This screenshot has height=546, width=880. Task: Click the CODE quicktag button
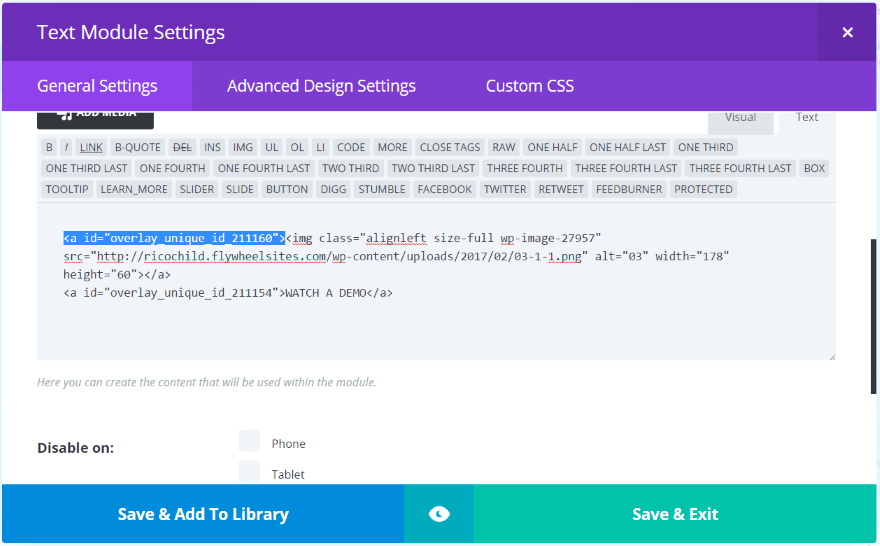click(x=350, y=147)
